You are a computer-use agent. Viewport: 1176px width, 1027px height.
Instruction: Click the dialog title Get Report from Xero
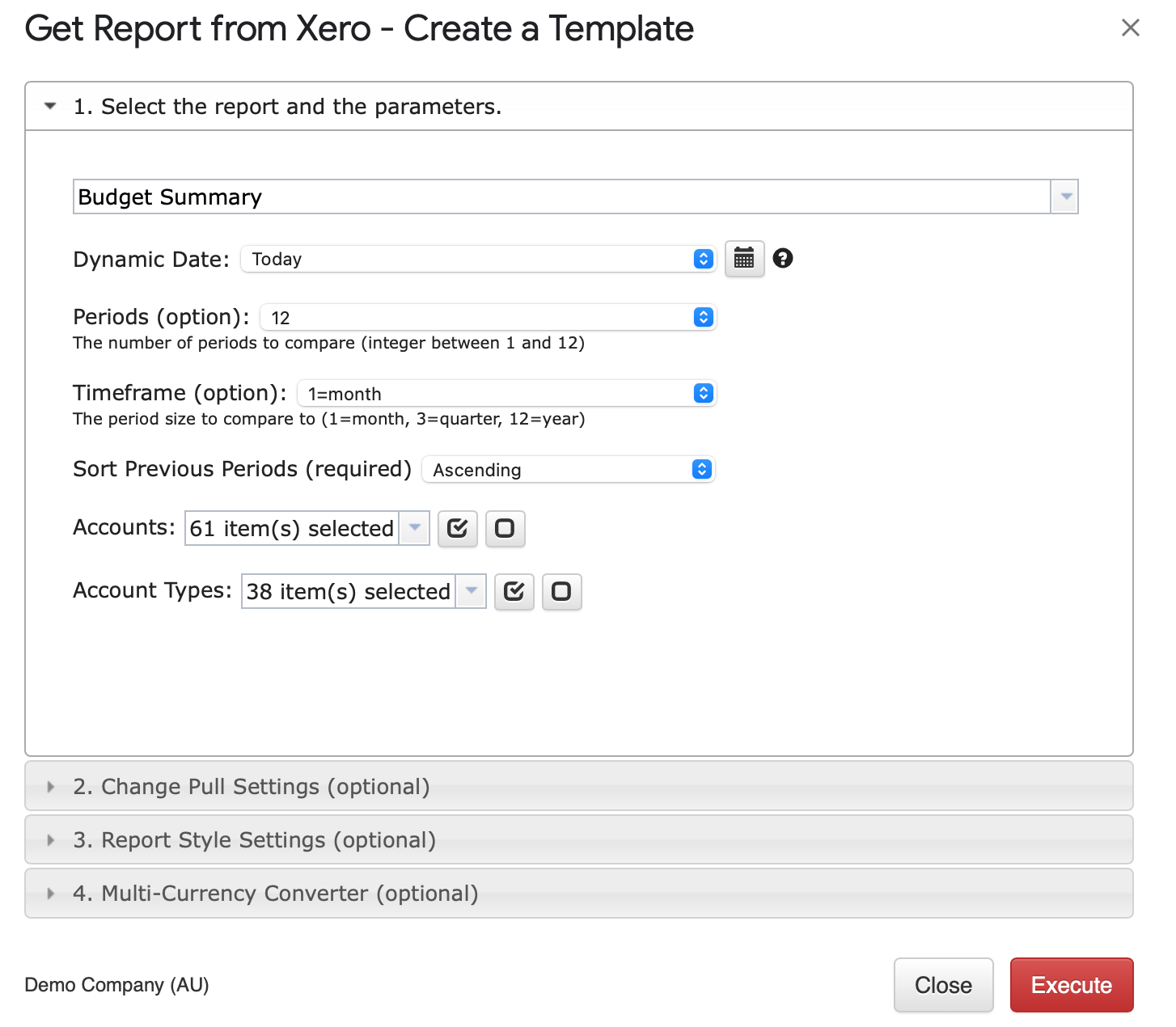tap(359, 29)
